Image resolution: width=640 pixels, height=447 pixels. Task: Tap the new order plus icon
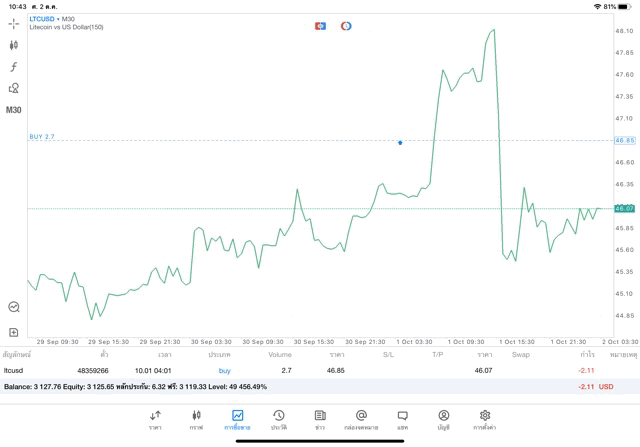[x=14, y=331]
